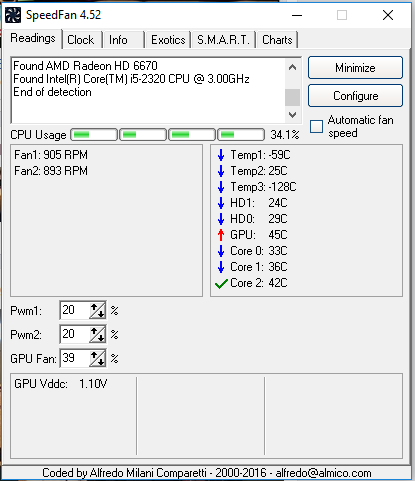
Task: Enable the Automatic fan speed checkbox
Action: [316, 127]
